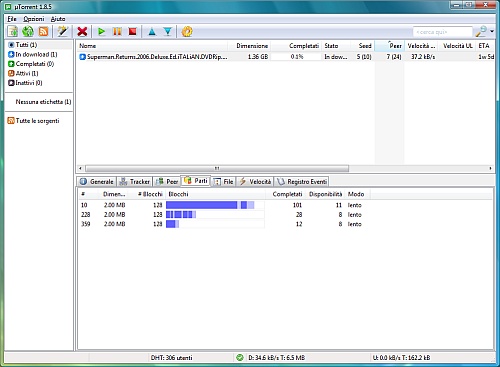Click block bar of piece 10

click(x=215, y=205)
